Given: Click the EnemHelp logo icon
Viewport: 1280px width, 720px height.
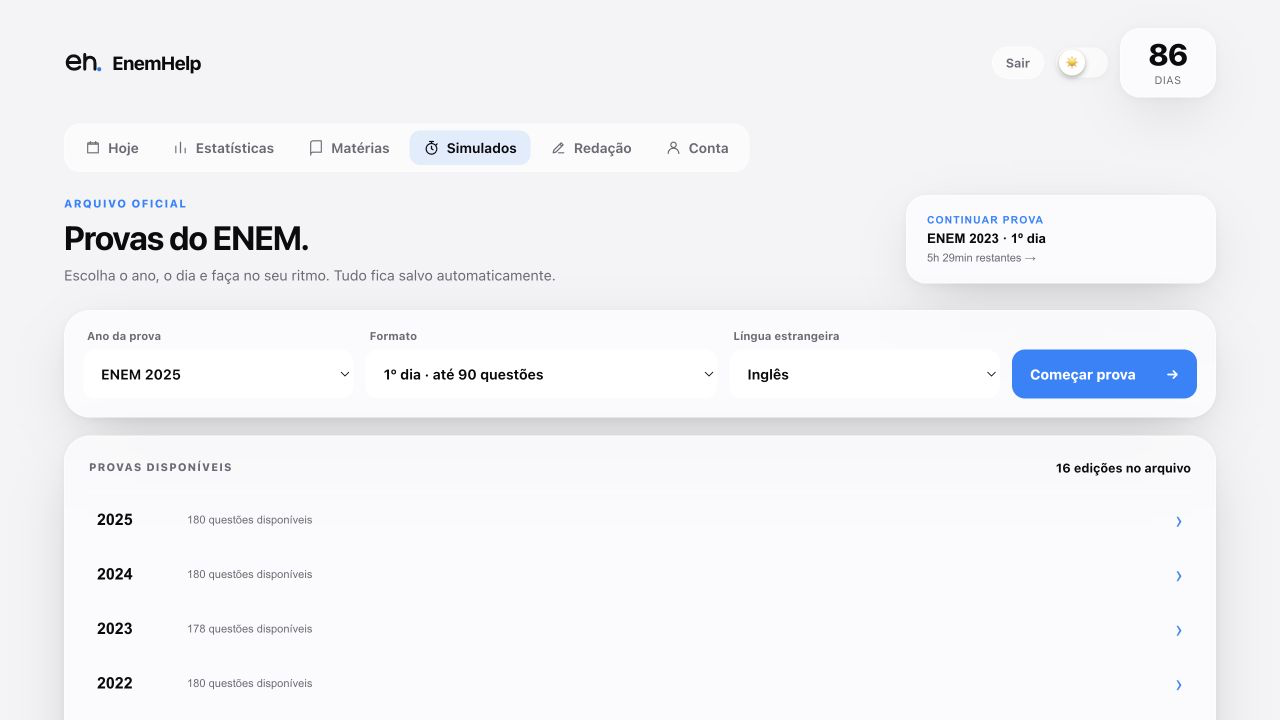Looking at the screenshot, I should tap(83, 62).
